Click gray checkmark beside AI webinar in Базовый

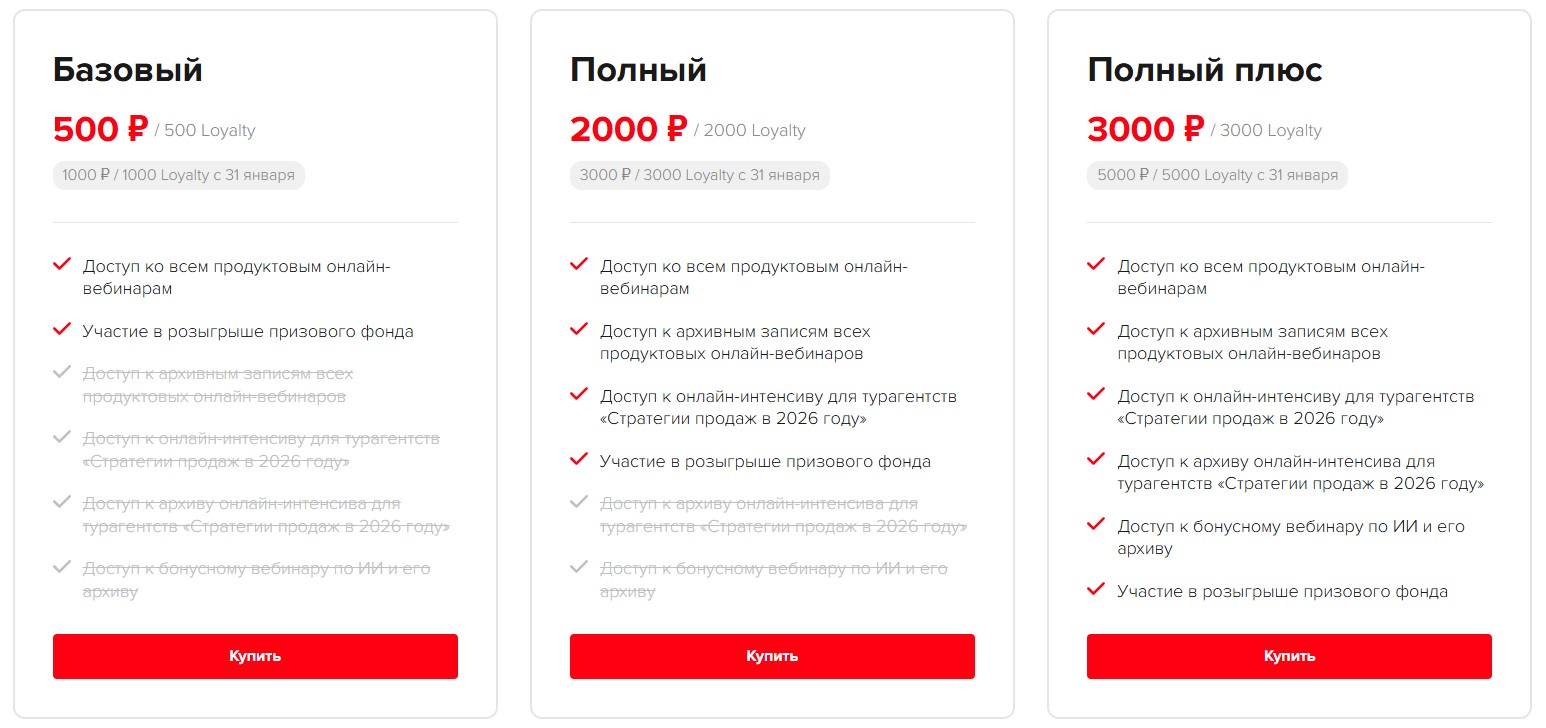(62, 567)
